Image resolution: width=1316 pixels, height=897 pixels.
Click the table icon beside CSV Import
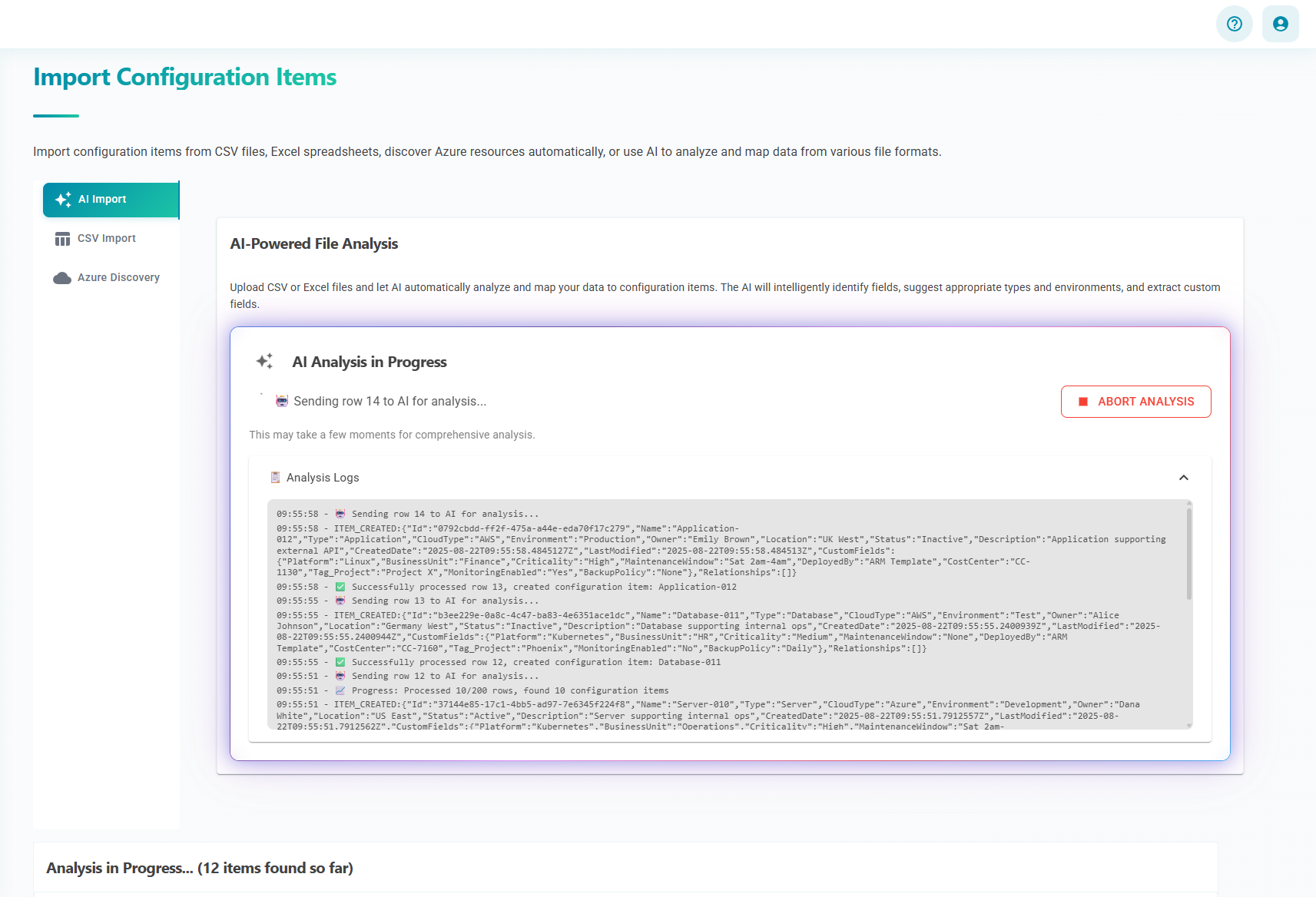62,239
